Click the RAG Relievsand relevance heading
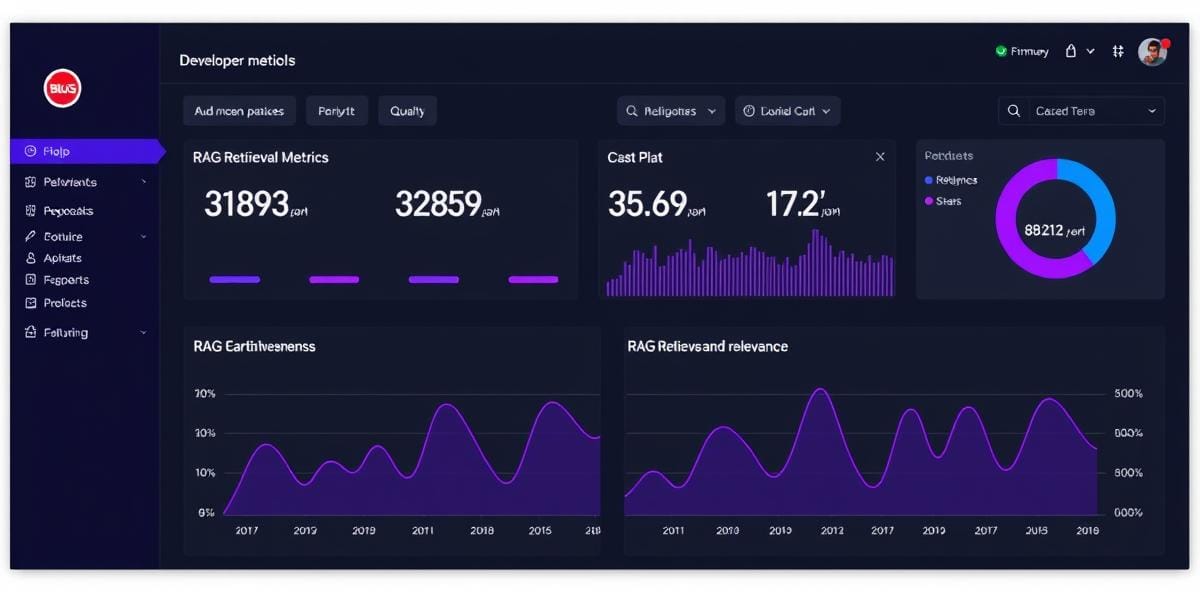This screenshot has height=592, width=1200. click(708, 346)
